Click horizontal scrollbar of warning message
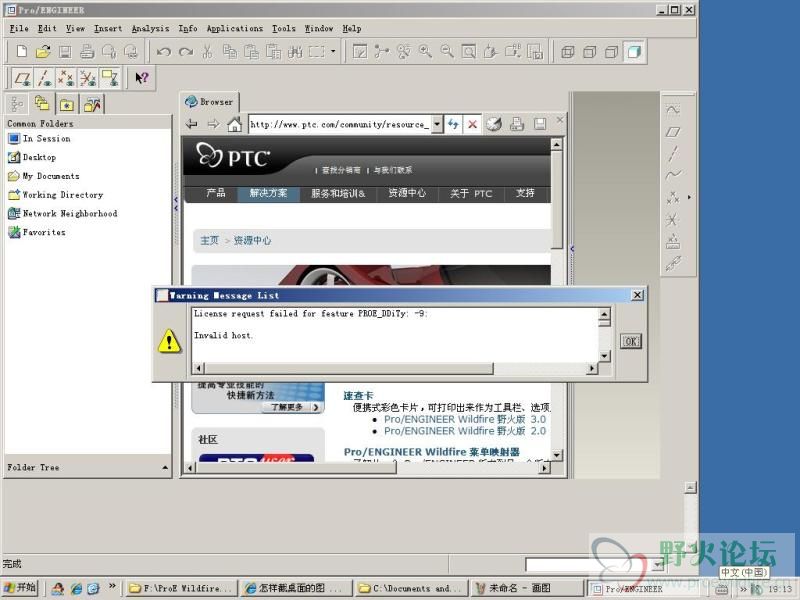The height and width of the screenshot is (600, 800). [348, 368]
